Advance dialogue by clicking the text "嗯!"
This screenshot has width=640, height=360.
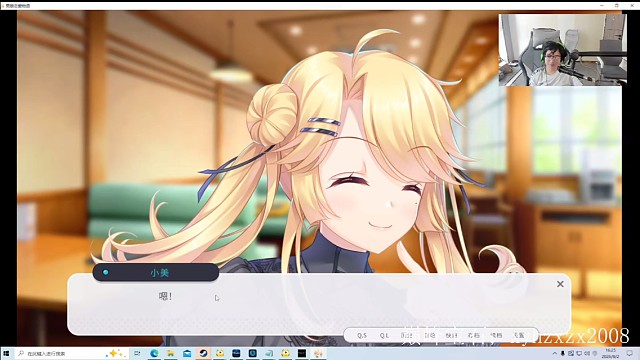pyautogui.click(x=165, y=296)
